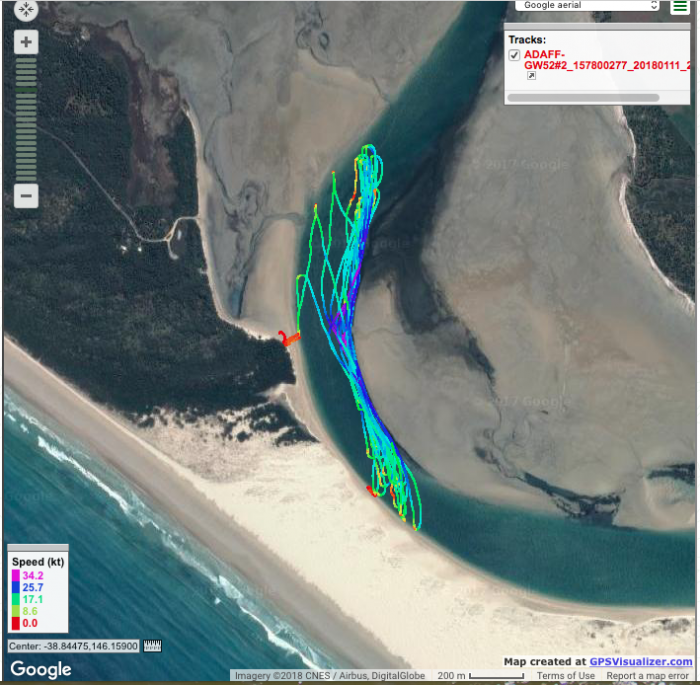Viewport: 700px width, 685px height.
Task: Click the Google logo on map
Action: [x=41, y=669]
